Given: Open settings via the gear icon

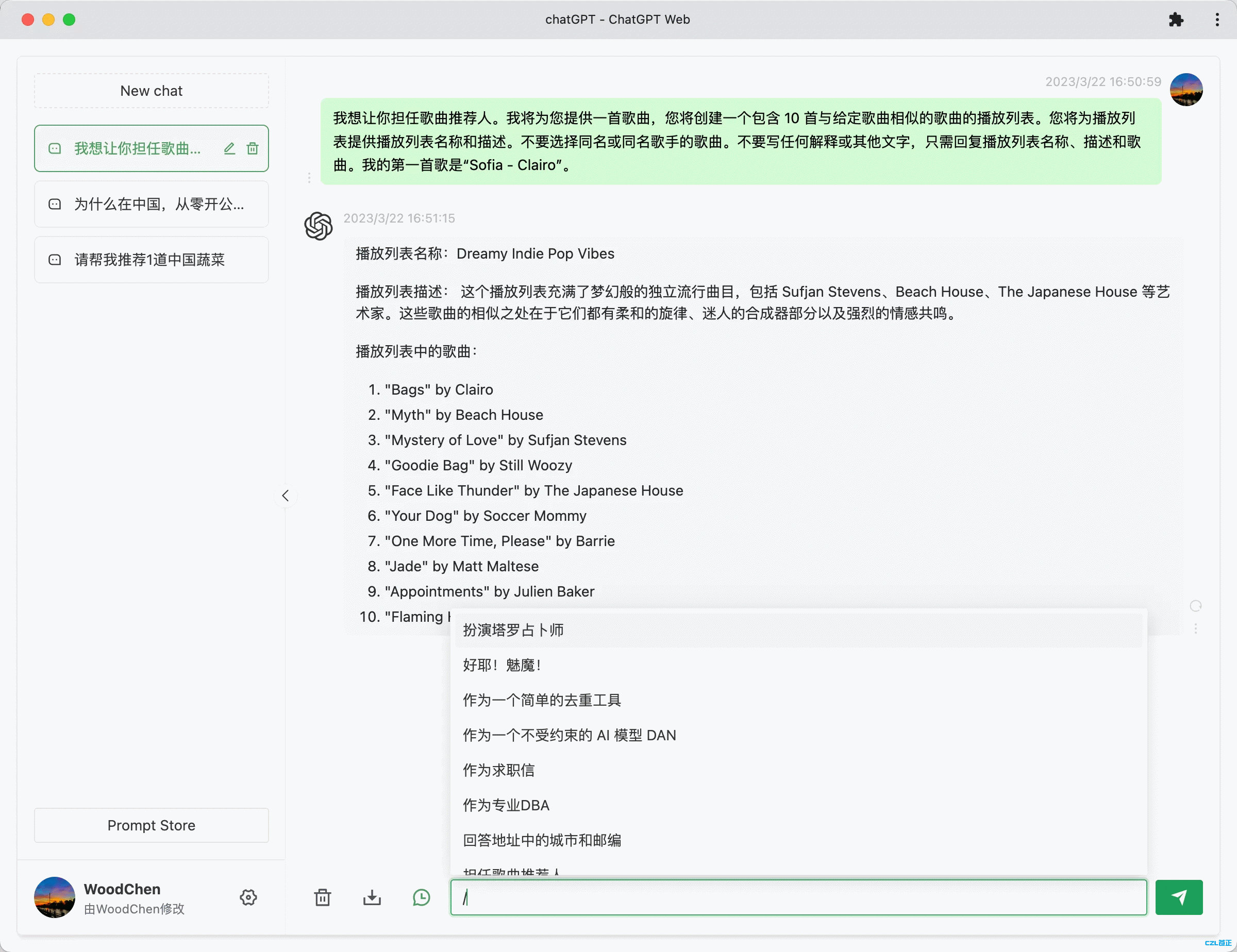Looking at the screenshot, I should [248, 897].
